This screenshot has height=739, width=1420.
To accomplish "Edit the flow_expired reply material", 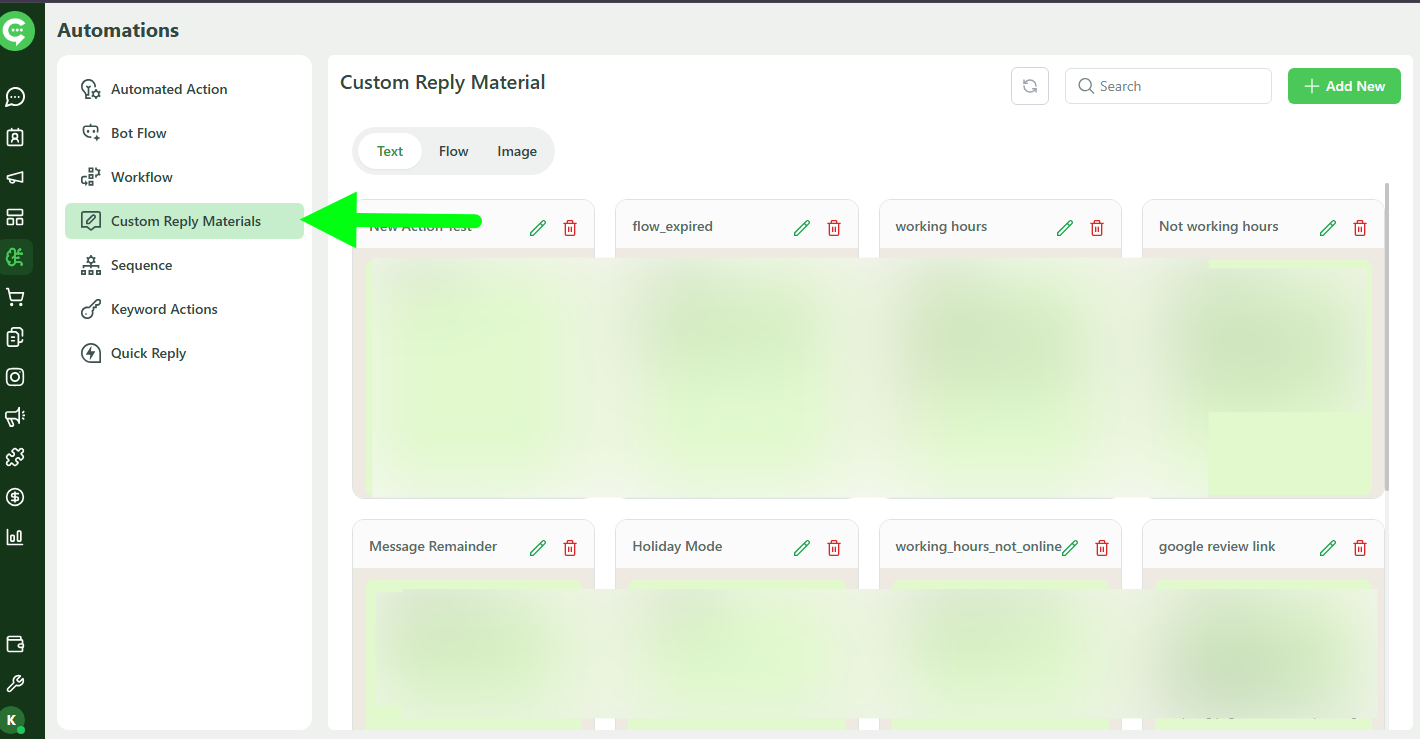I will coord(801,227).
